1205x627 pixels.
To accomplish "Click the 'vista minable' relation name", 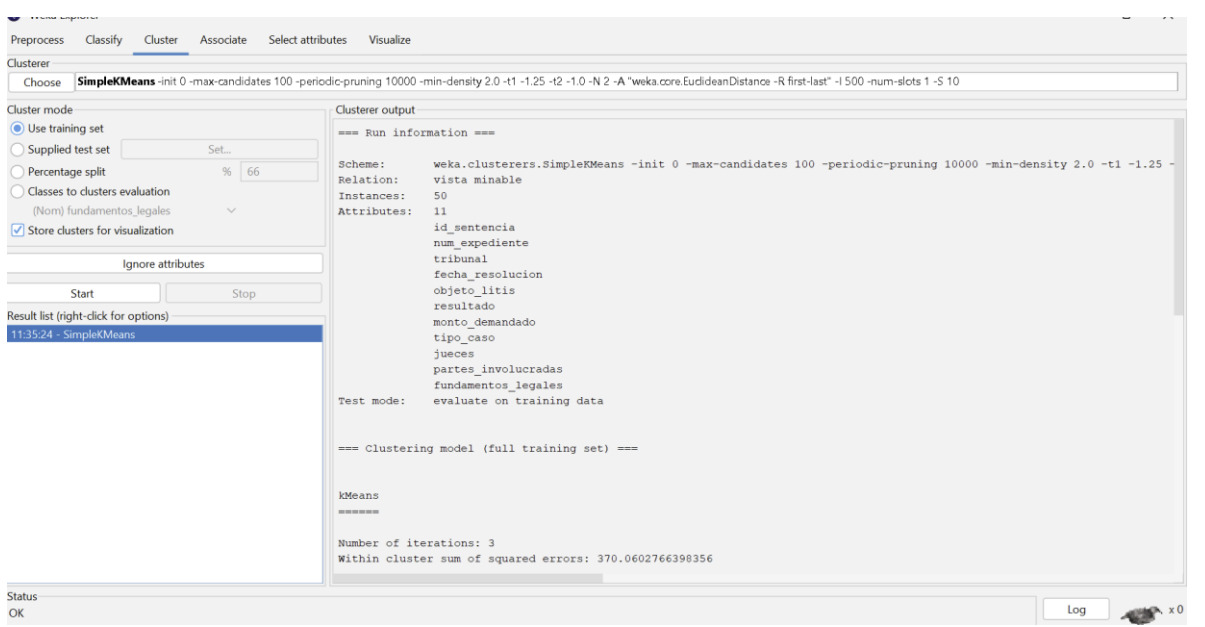I will pos(477,180).
